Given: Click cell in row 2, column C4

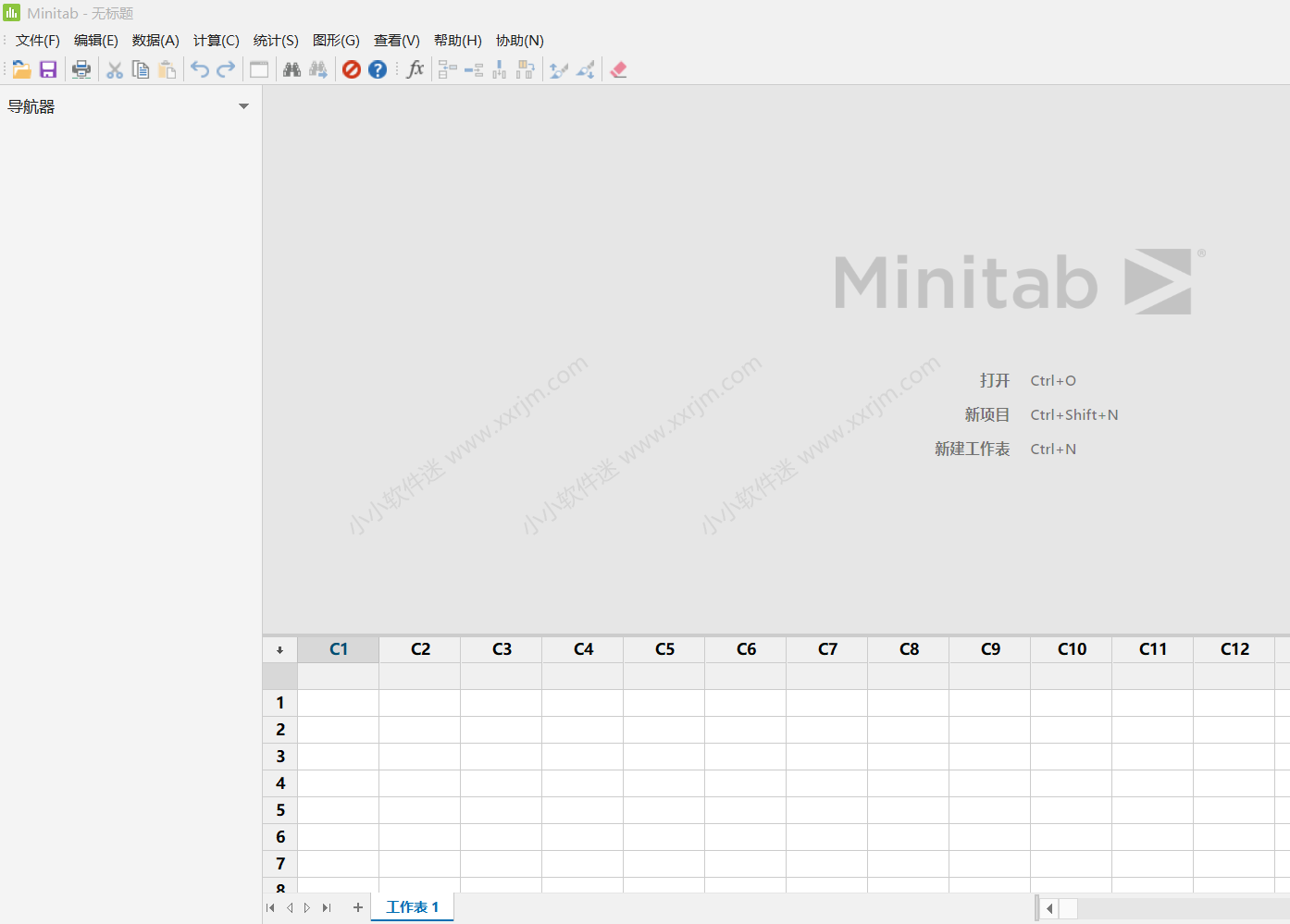Looking at the screenshot, I should click(583, 730).
